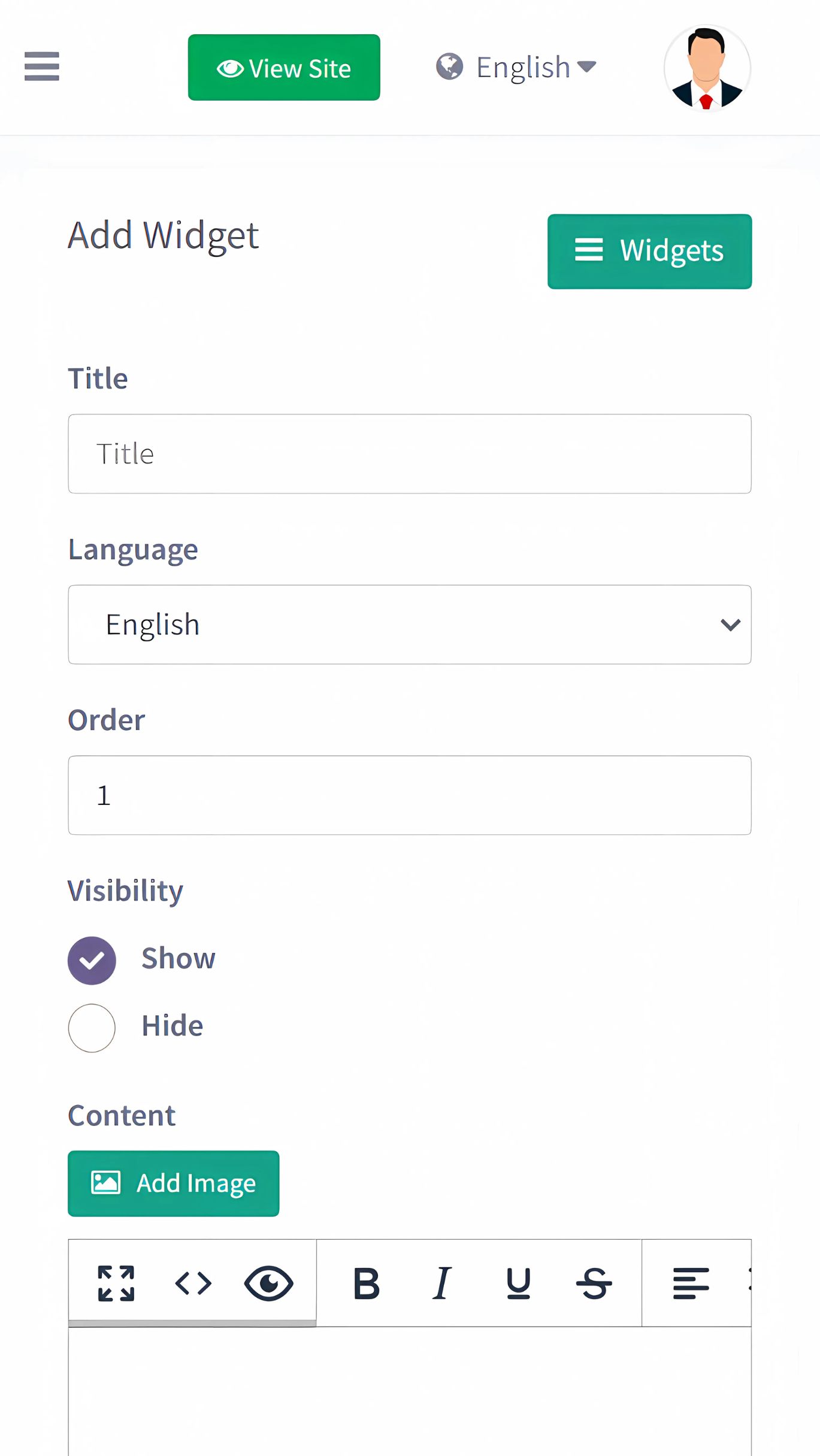Toggle bold formatting

[366, 1284]
